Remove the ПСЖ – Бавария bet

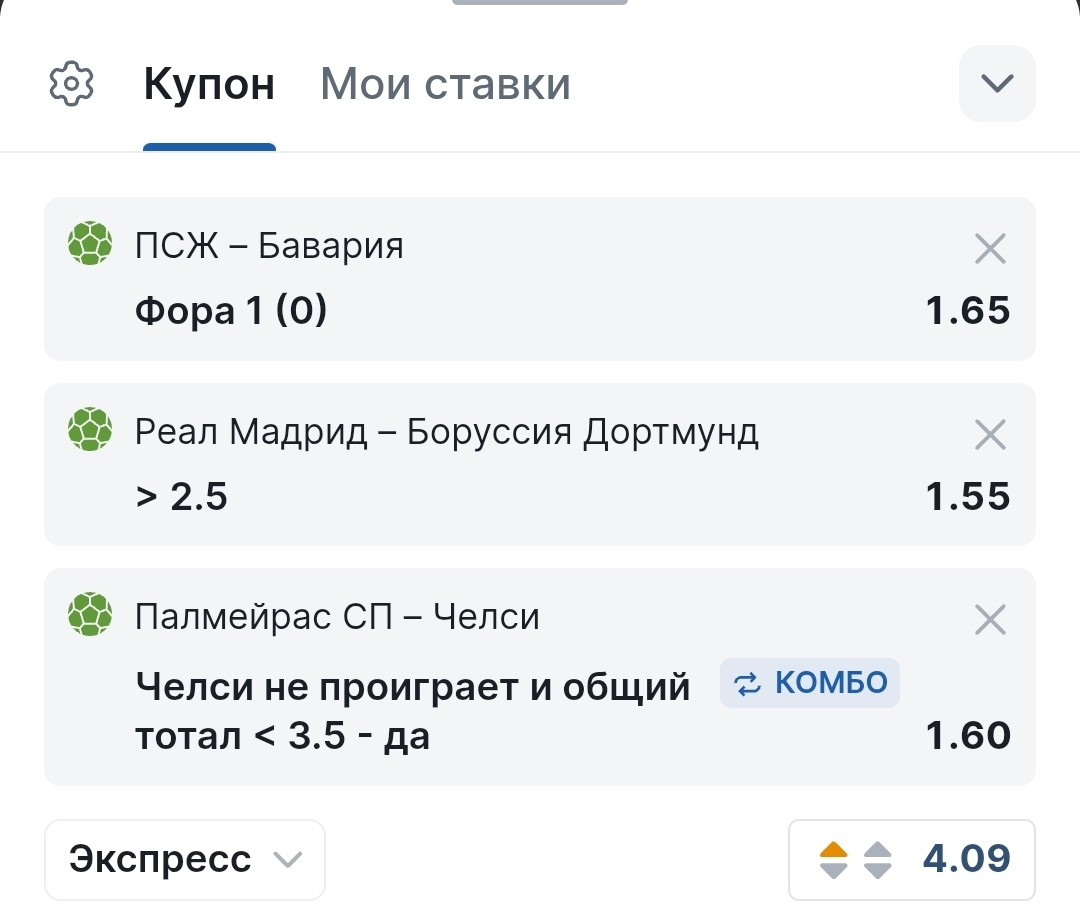(990, 249)
